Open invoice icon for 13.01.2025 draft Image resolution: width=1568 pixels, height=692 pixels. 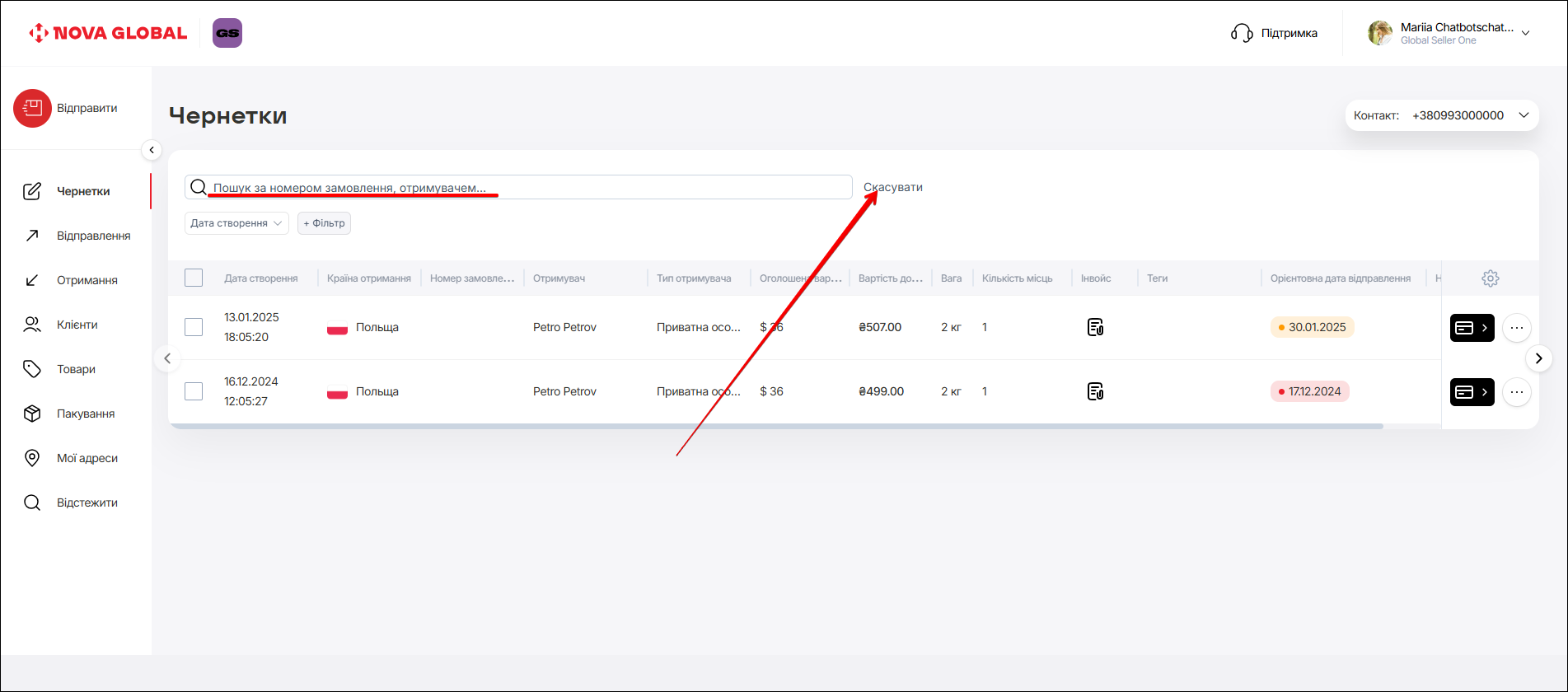click(x=1095, y=327)
